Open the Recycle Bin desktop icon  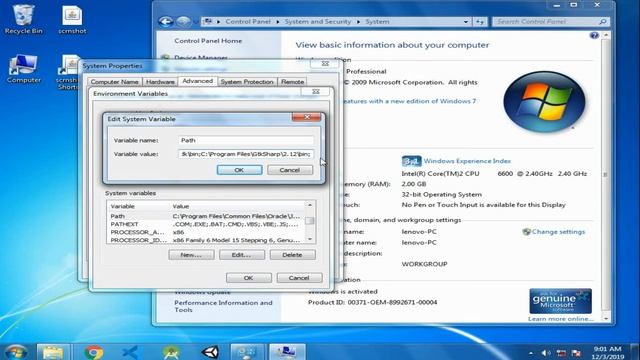tap(23, 19)
